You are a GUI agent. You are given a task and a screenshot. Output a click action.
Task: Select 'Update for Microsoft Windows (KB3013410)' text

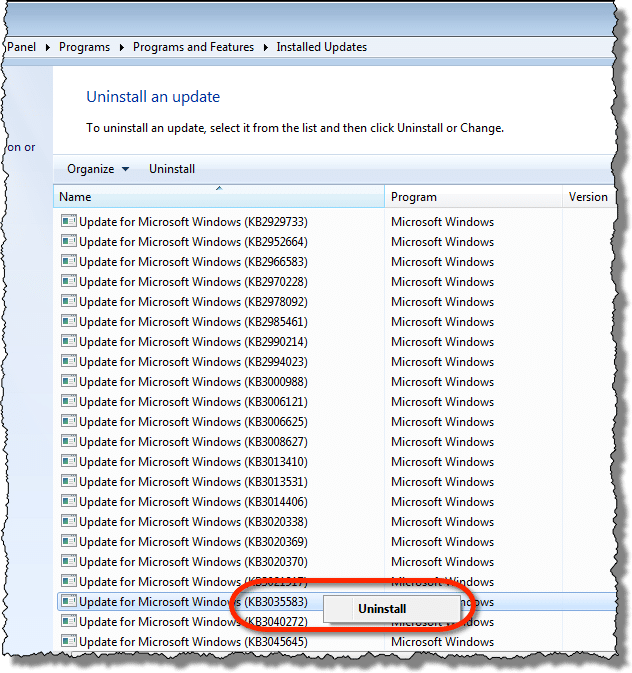coord(193,462)
